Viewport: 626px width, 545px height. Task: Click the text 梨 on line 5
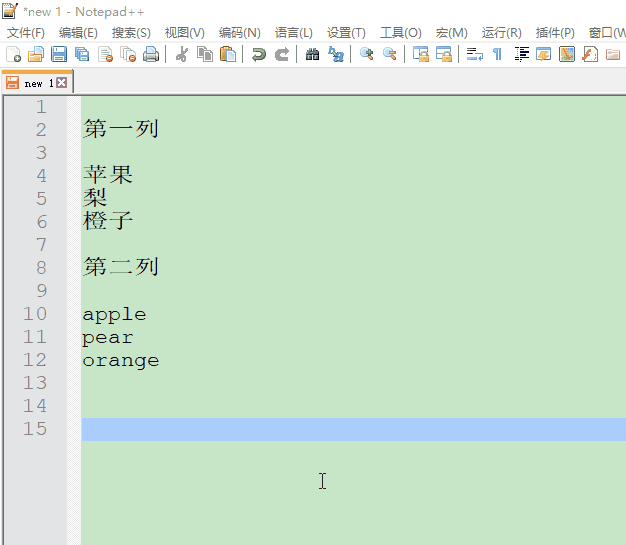(95, 198)
